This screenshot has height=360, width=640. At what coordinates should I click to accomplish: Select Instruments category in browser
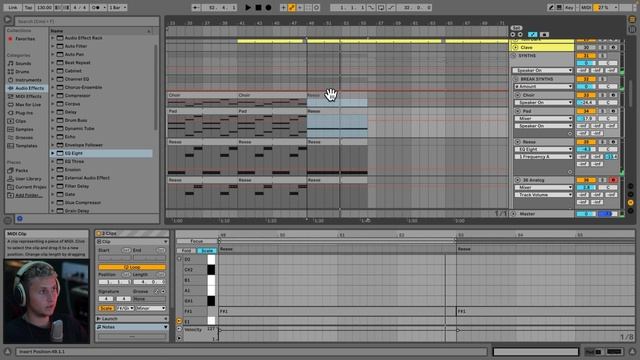coord(28,80)
